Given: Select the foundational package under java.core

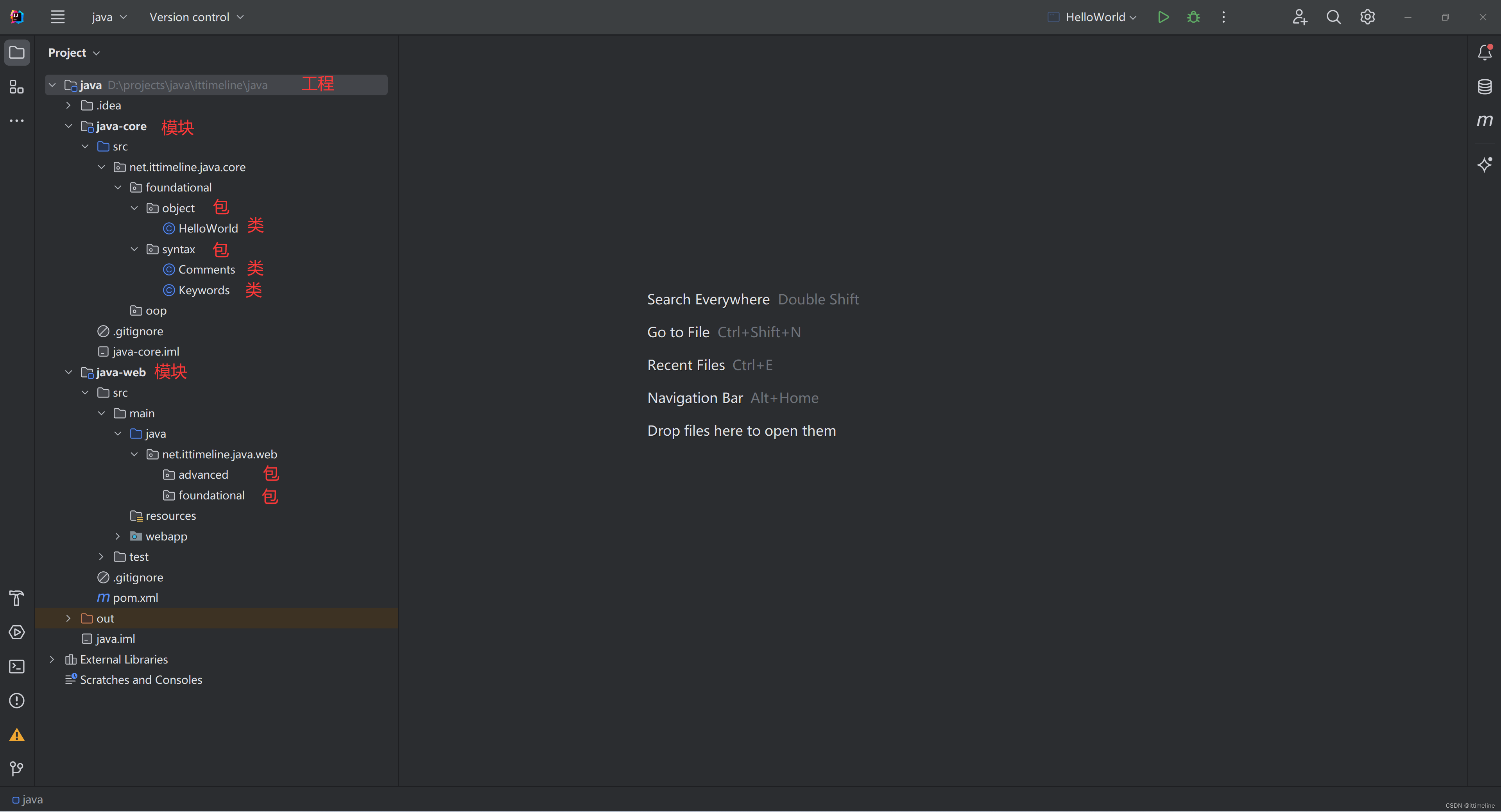Looking at the screenshot, I should 171,188.
